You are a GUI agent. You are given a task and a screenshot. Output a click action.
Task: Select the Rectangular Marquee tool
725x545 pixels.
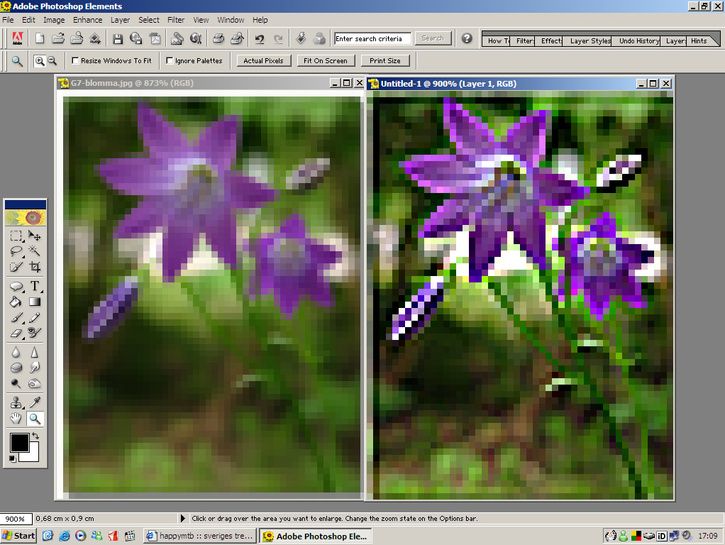point(16,236)
